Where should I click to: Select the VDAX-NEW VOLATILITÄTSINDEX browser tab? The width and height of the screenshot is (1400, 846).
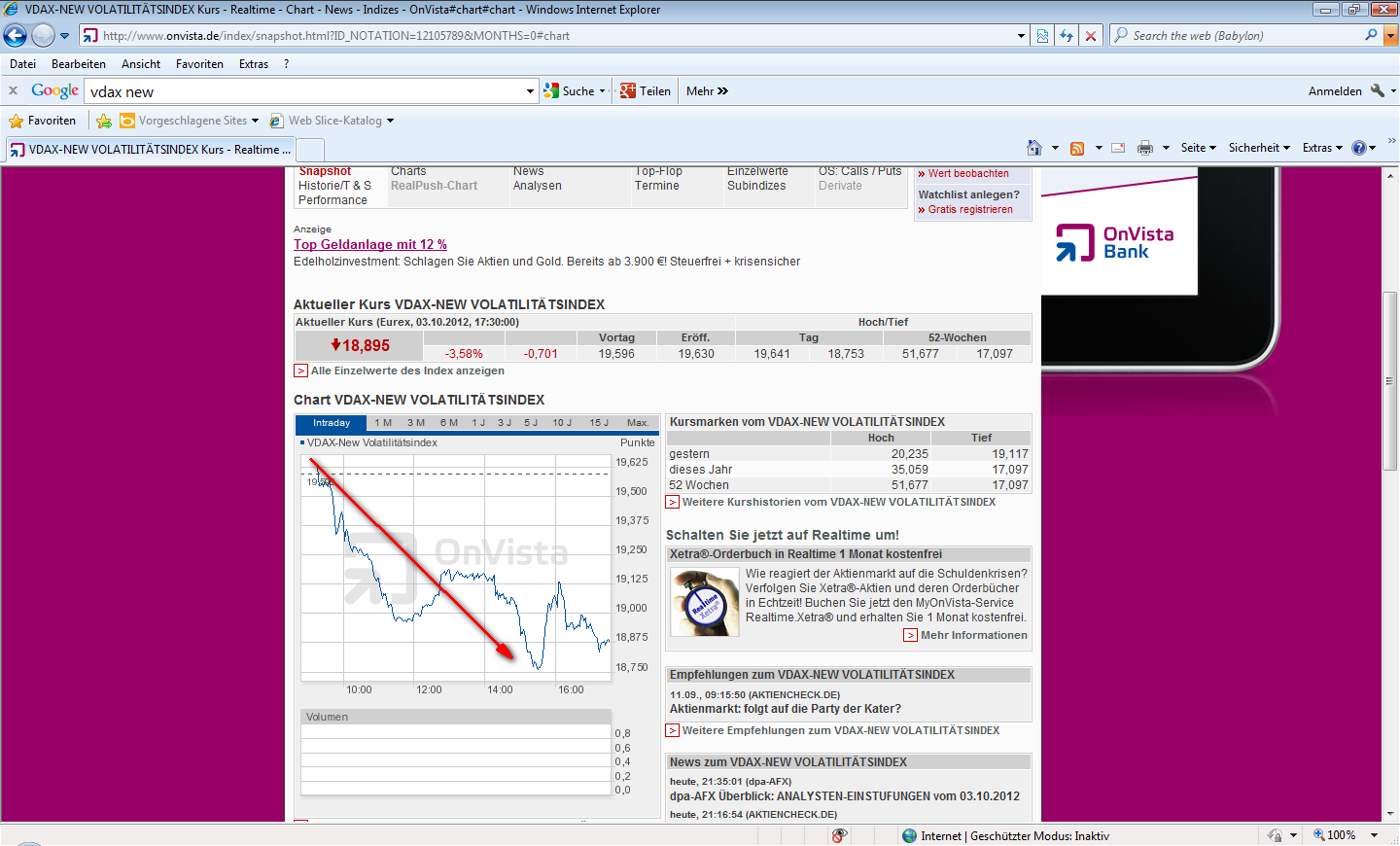(x=150, y=150)
